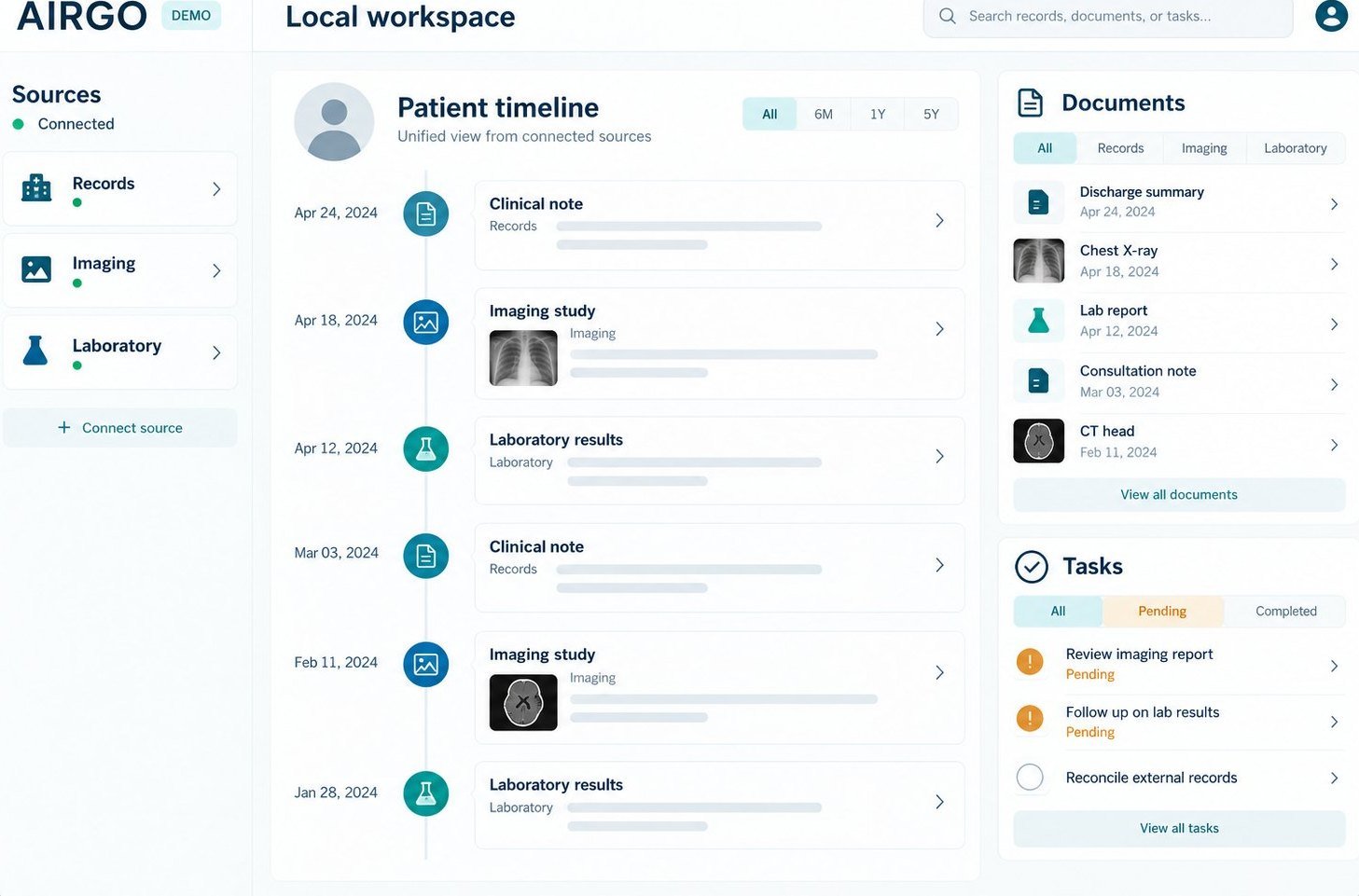Open the CT head document chevron

pyautogui.click(x=1334, y=445)
